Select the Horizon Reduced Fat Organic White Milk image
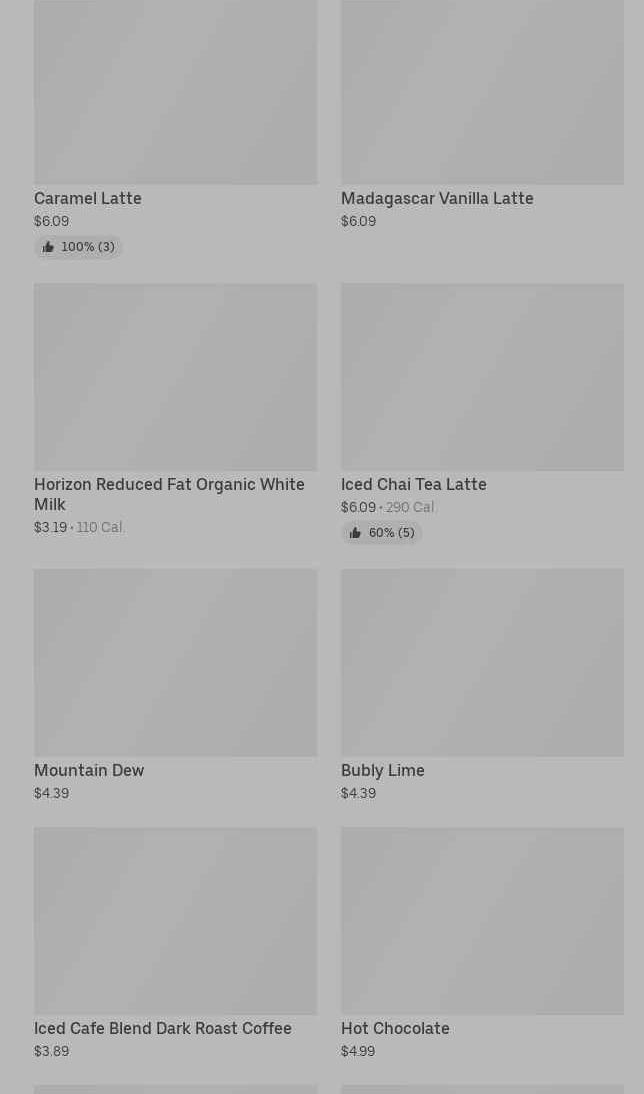644x1094 pixels. [x=175, y=377]
